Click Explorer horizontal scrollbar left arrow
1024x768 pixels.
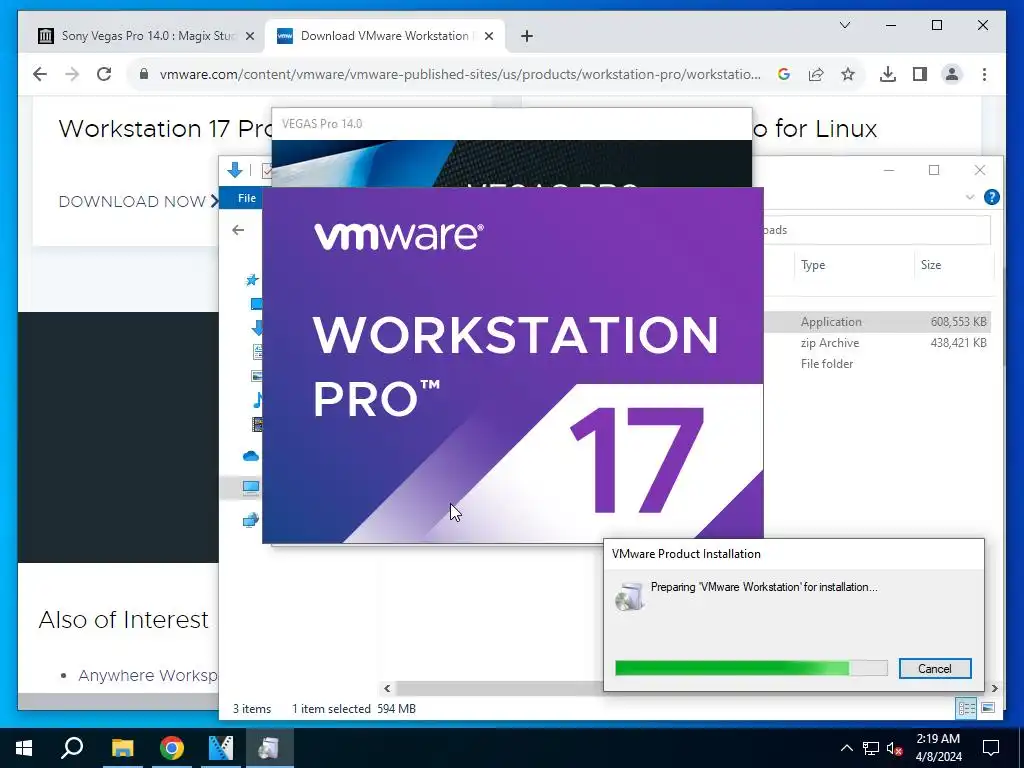coord(387,688)
